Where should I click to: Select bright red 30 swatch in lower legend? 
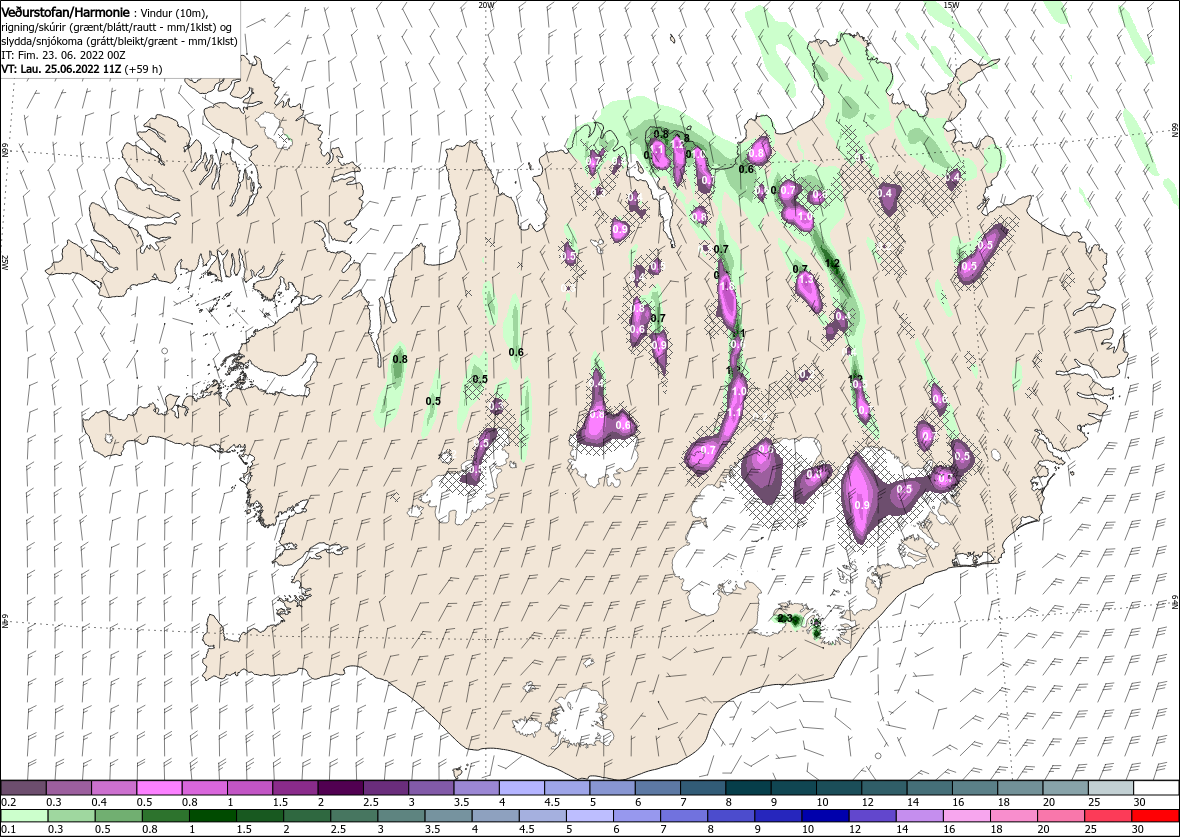[1155, 816]
